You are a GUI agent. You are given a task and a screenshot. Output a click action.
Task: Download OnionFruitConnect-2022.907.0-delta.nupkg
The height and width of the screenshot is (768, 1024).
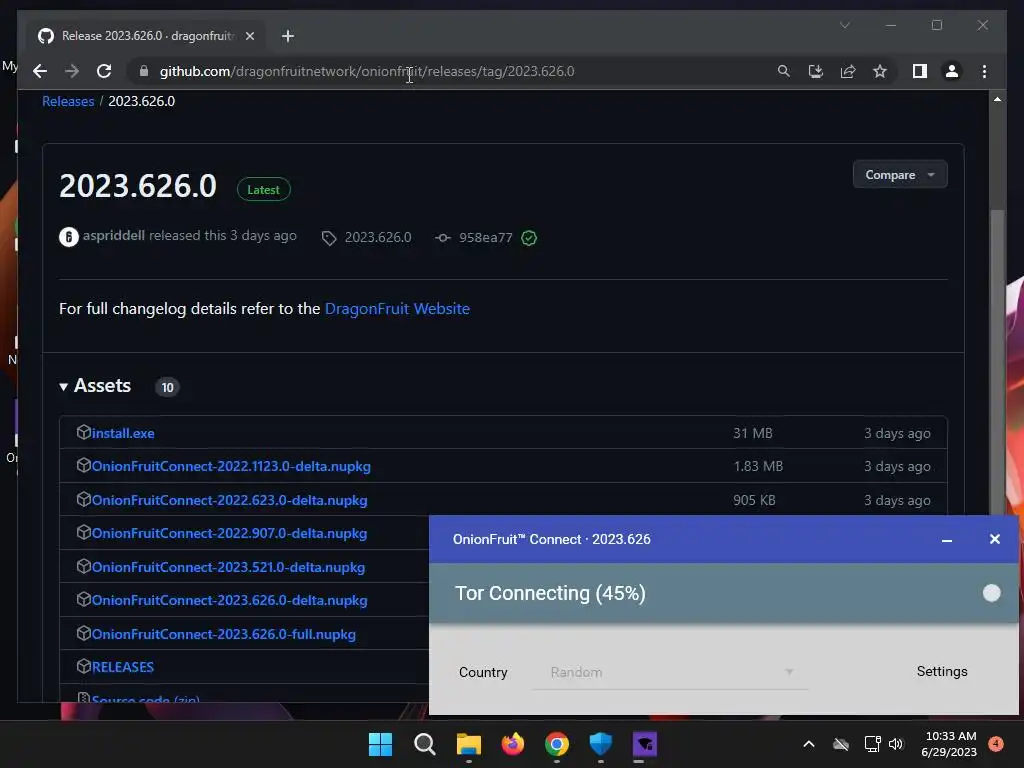tap(229, 534)
